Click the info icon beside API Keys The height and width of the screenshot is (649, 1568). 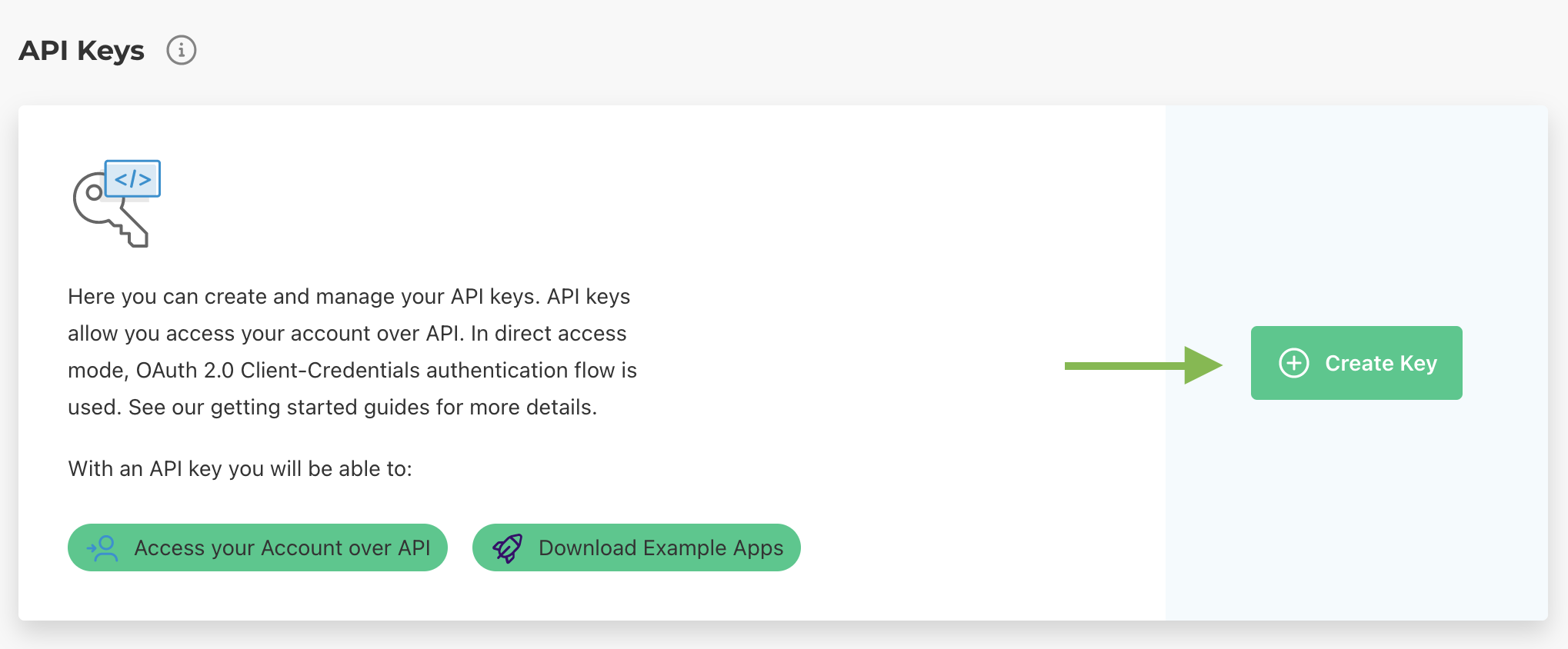pos(182,51)
